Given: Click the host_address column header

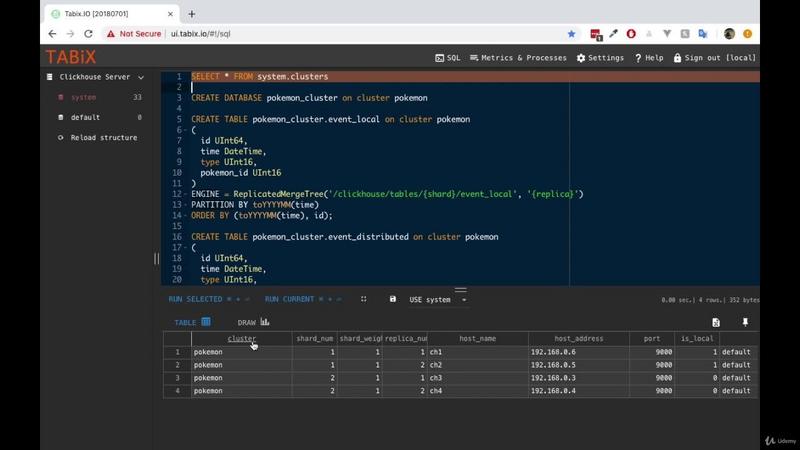Looking at the screenshot, I should 579,339.
